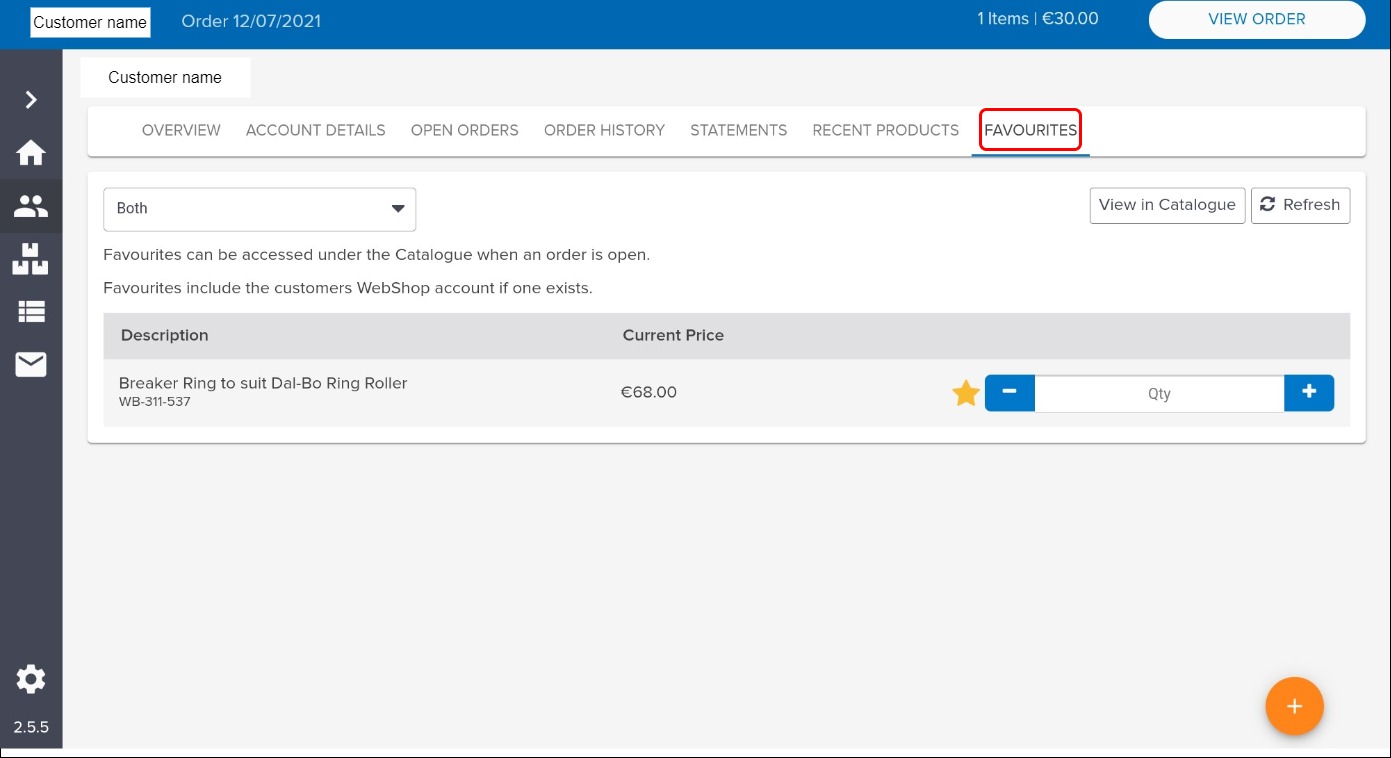
Task: Switch to the Order History tab
Action: click(x=604, y=130)
